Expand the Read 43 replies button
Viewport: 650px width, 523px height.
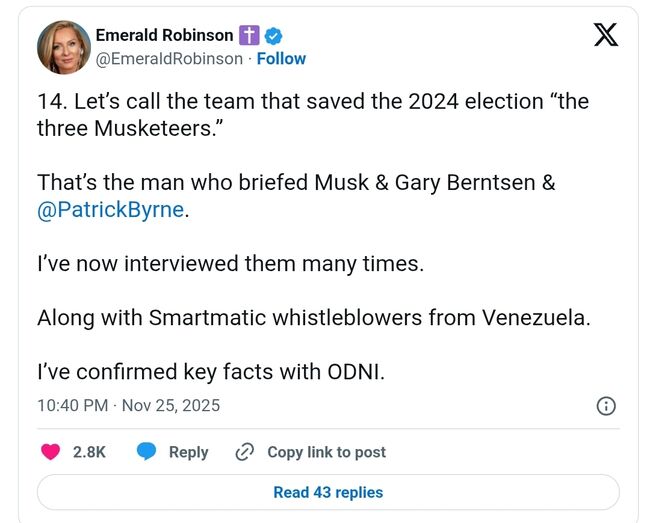pos(328,492)
